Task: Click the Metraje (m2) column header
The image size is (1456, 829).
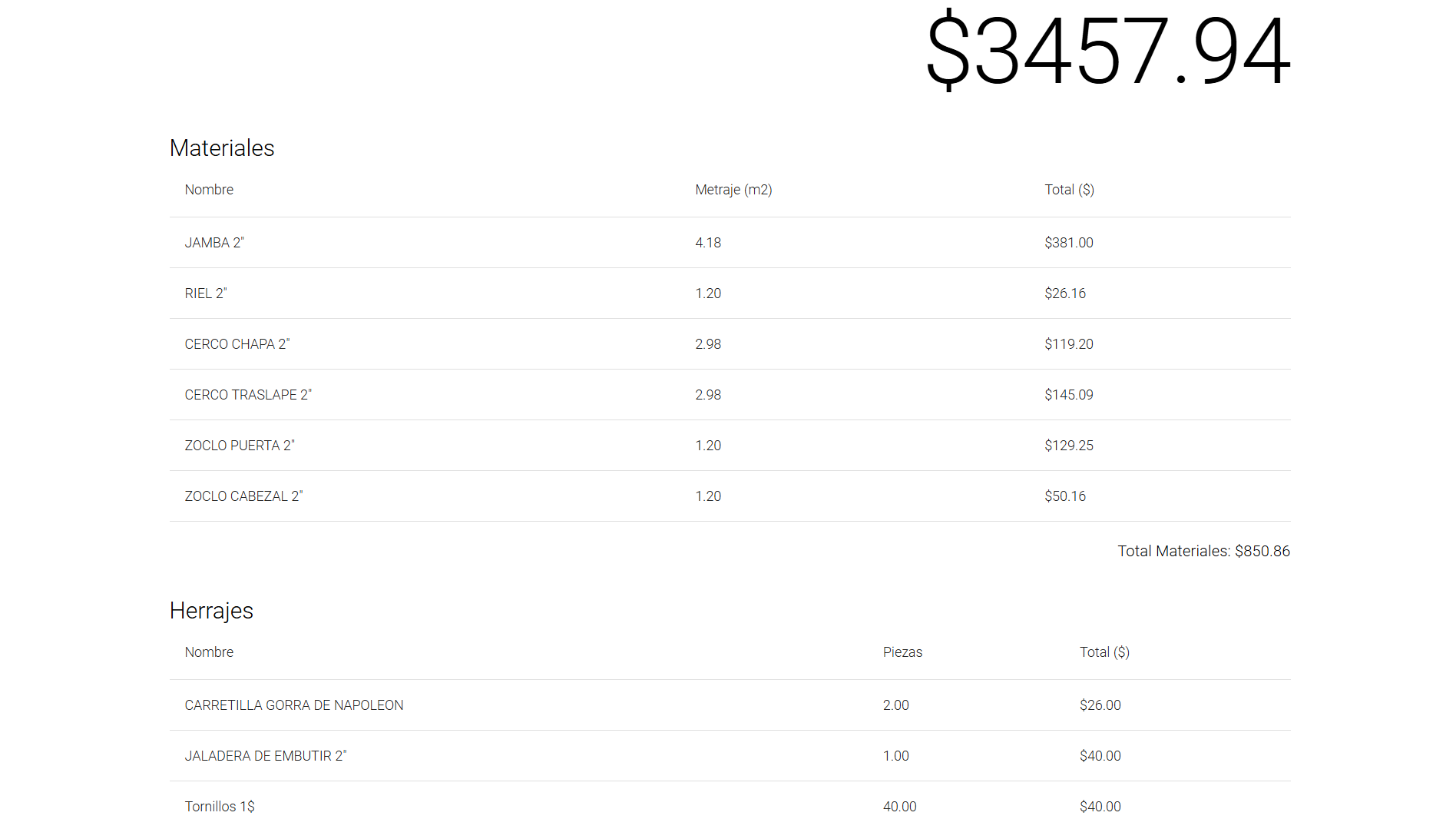Action: [733, 190]
